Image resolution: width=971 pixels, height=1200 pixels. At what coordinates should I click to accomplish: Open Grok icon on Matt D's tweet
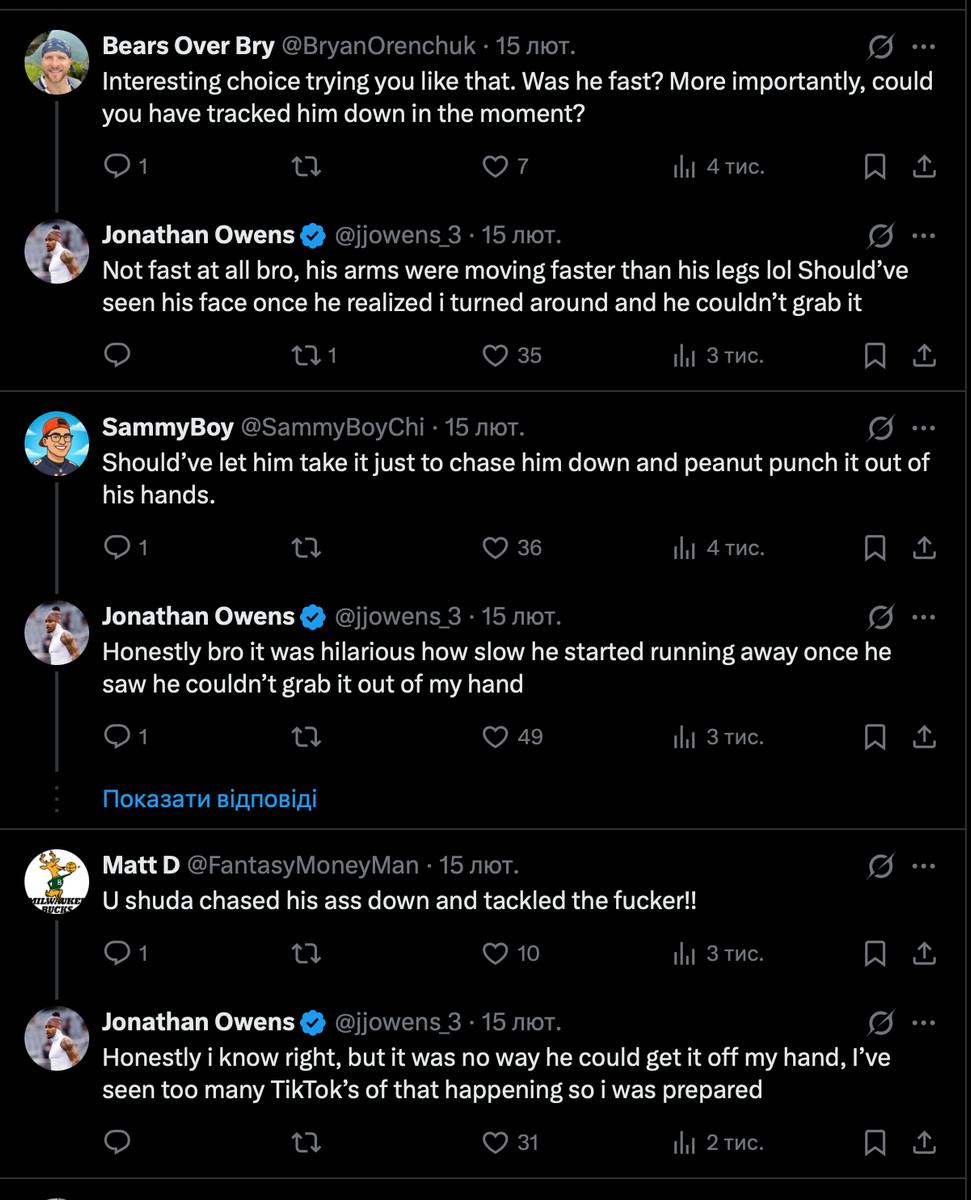[x=880, y=865]
